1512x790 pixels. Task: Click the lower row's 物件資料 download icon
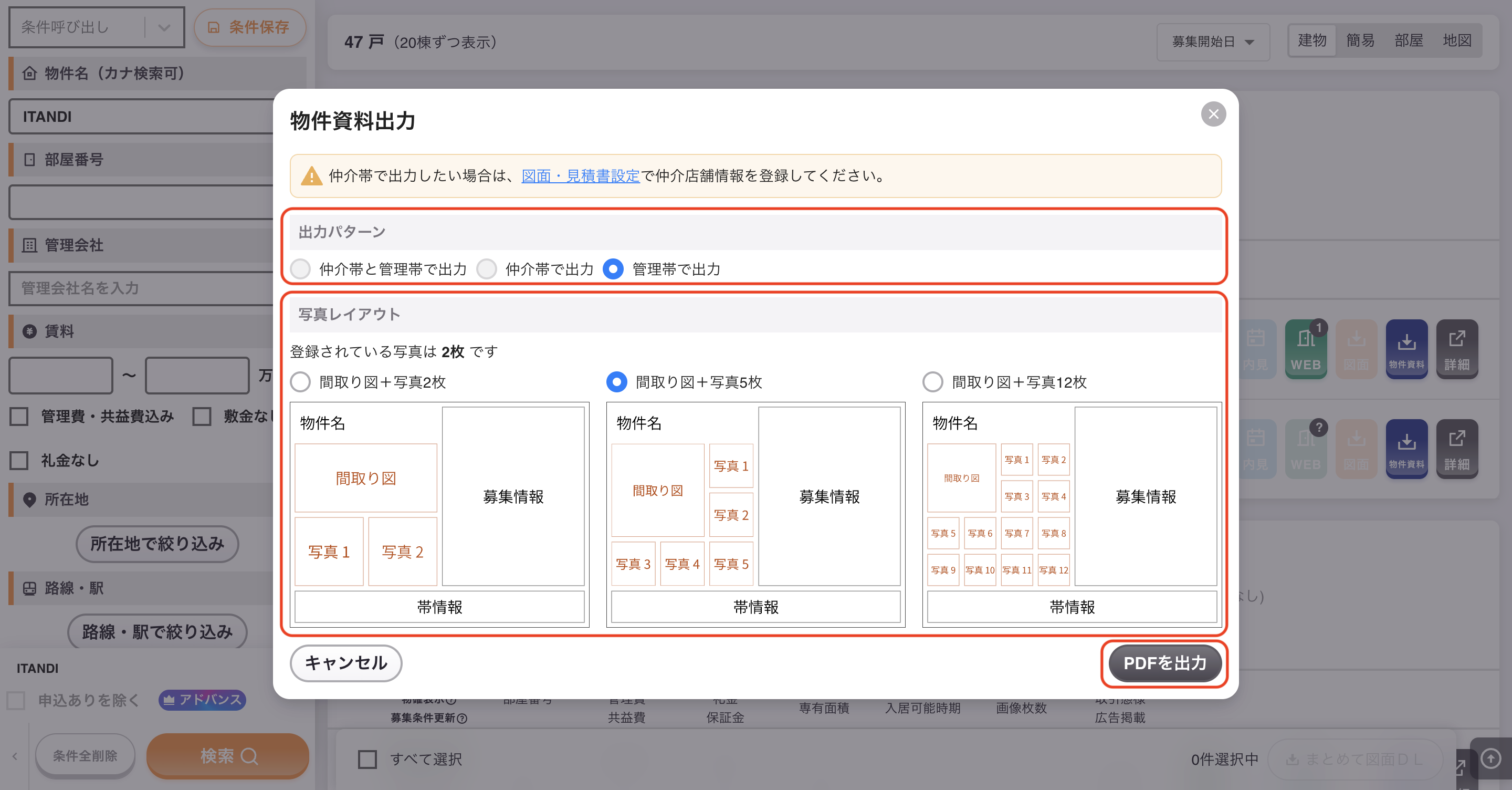coord(1406,449)
